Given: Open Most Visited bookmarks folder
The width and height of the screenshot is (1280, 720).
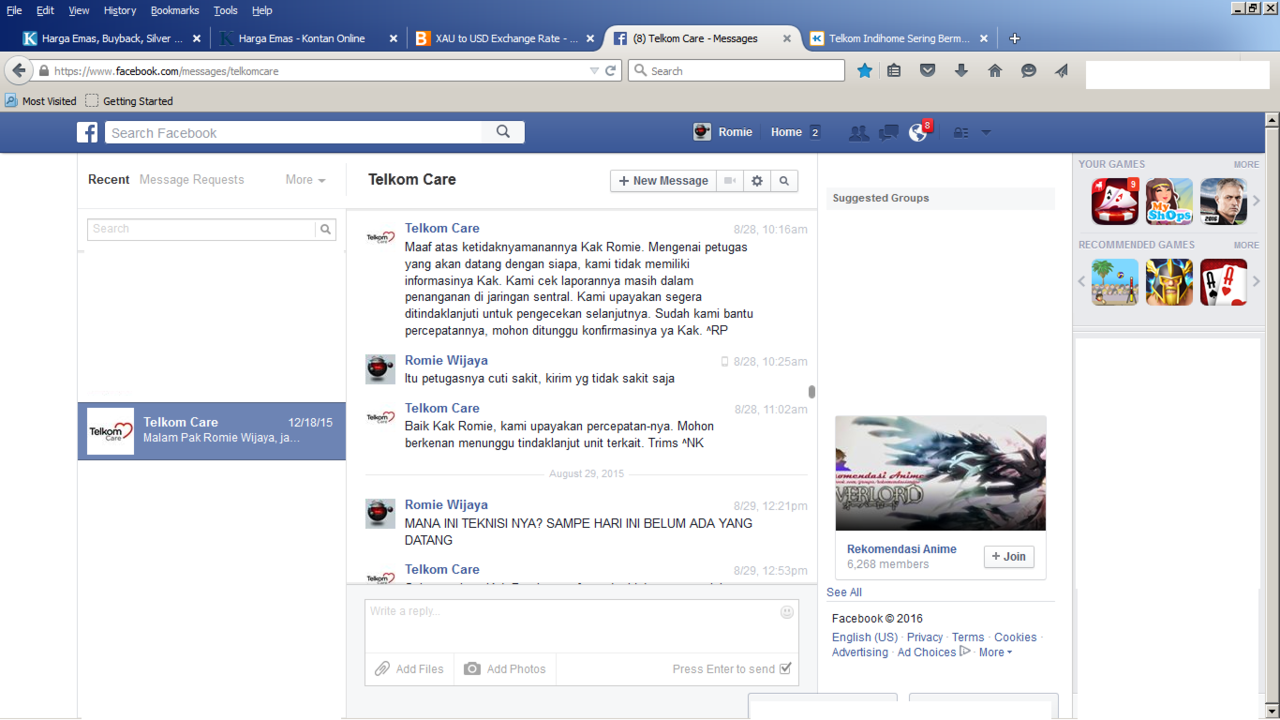Looking at the screenshot, I should click(x=41, y=101).
